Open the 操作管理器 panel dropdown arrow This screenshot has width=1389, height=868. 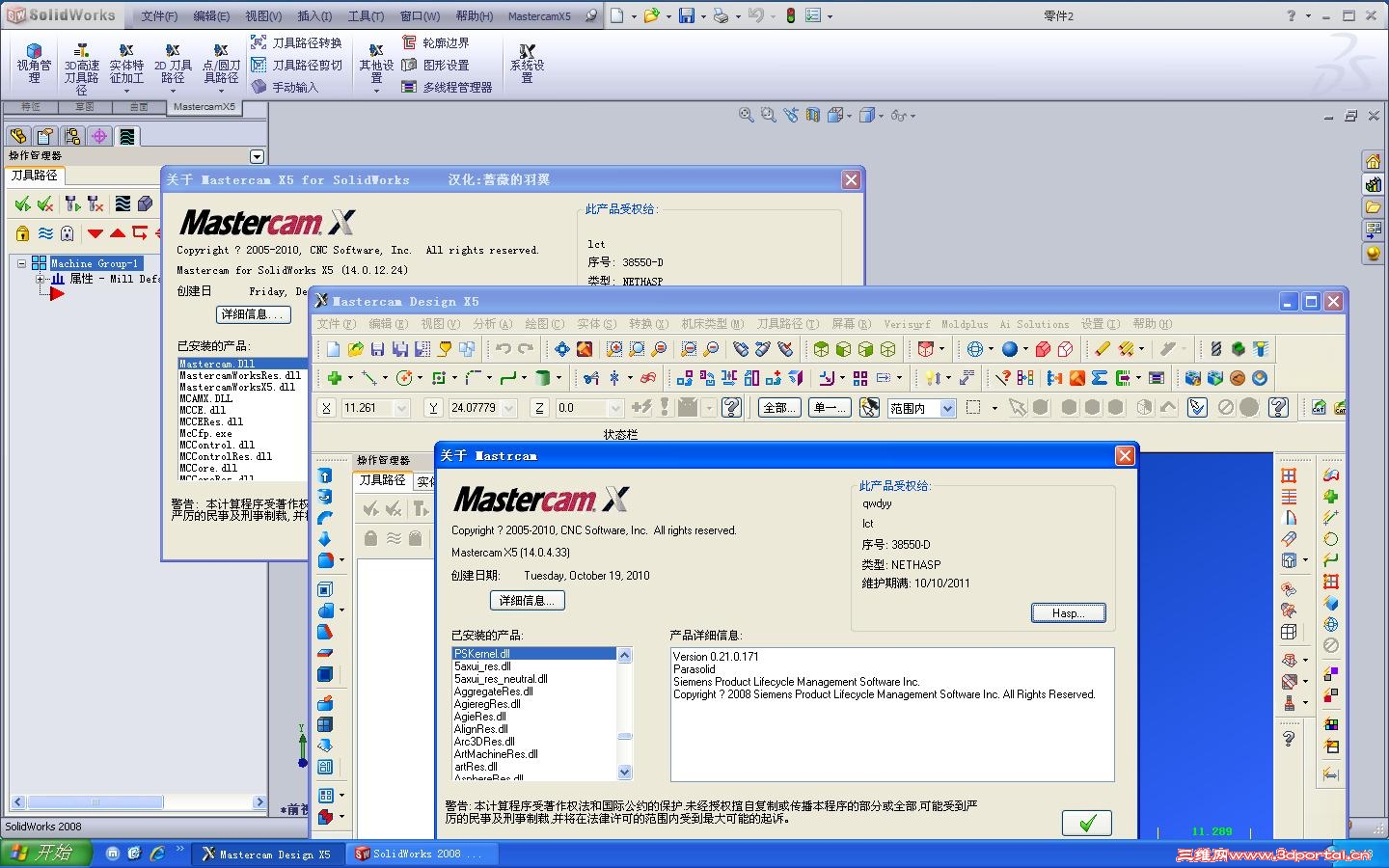click(257, 156)
